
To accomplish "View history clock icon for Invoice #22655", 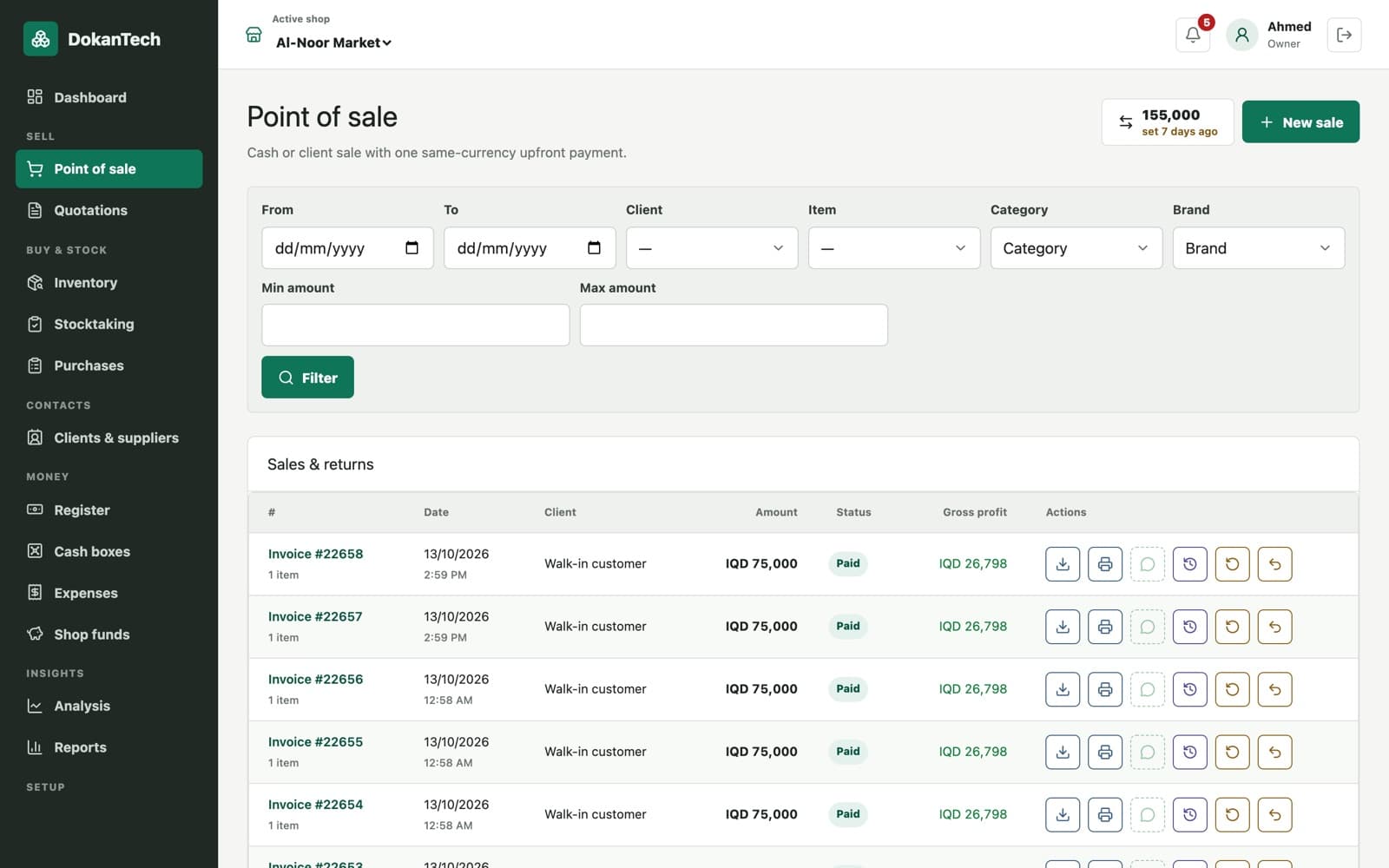I will [x=1190, y=752].
